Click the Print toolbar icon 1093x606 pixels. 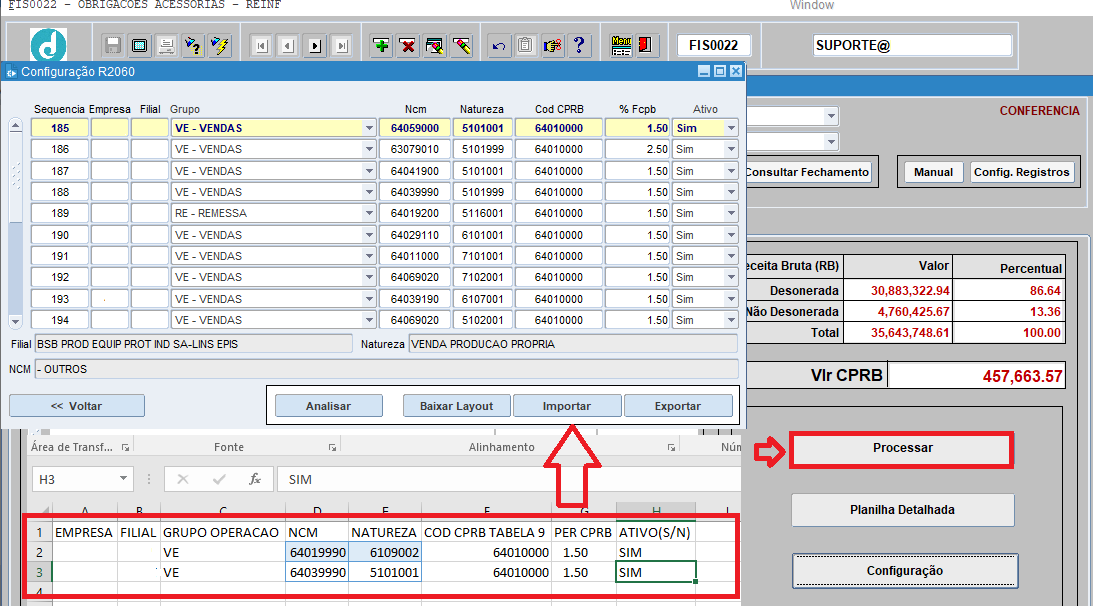[166, 46]
